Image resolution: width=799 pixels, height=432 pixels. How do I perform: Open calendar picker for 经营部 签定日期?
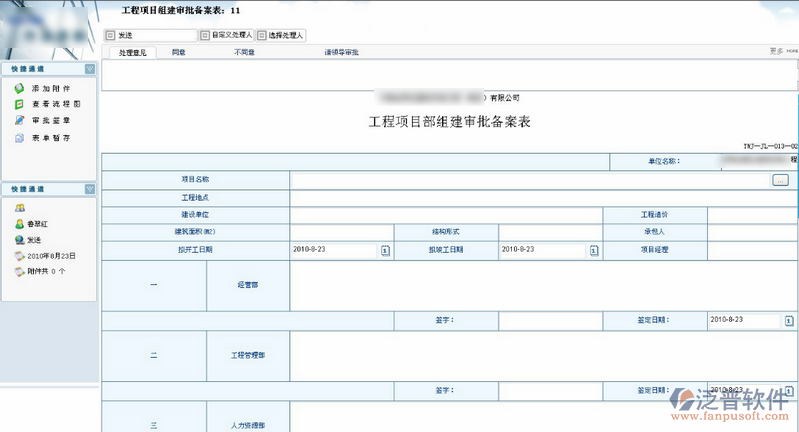790,320
